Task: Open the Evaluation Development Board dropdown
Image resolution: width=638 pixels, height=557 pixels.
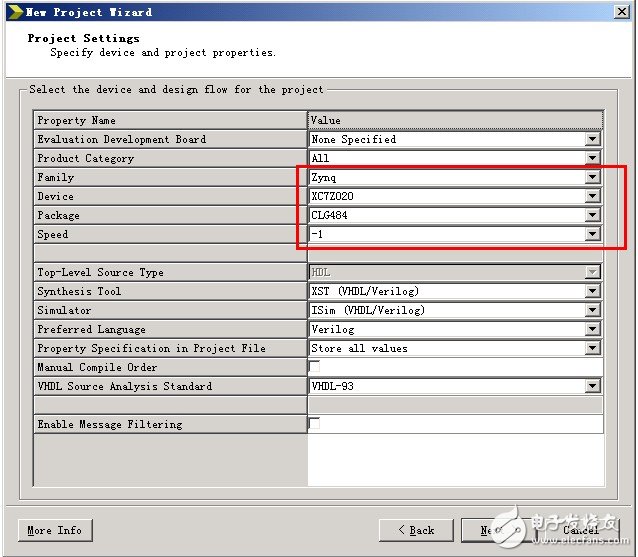Action: [593, 140]
